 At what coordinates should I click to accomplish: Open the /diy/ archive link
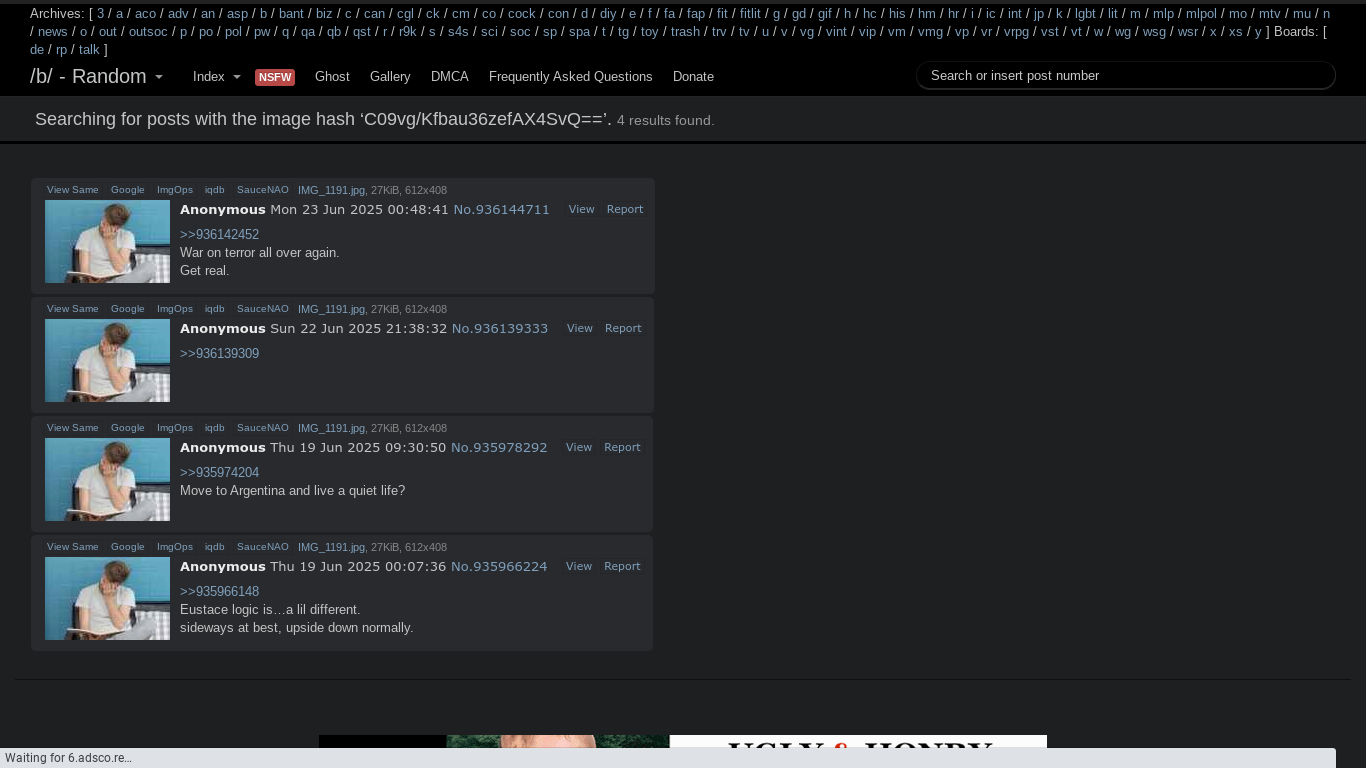tap(608, 14)
